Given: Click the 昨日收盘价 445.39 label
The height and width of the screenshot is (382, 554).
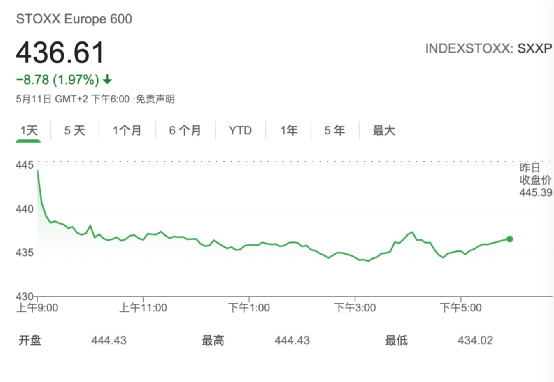Looking at the screenshot, I should (x=536, y=180).
